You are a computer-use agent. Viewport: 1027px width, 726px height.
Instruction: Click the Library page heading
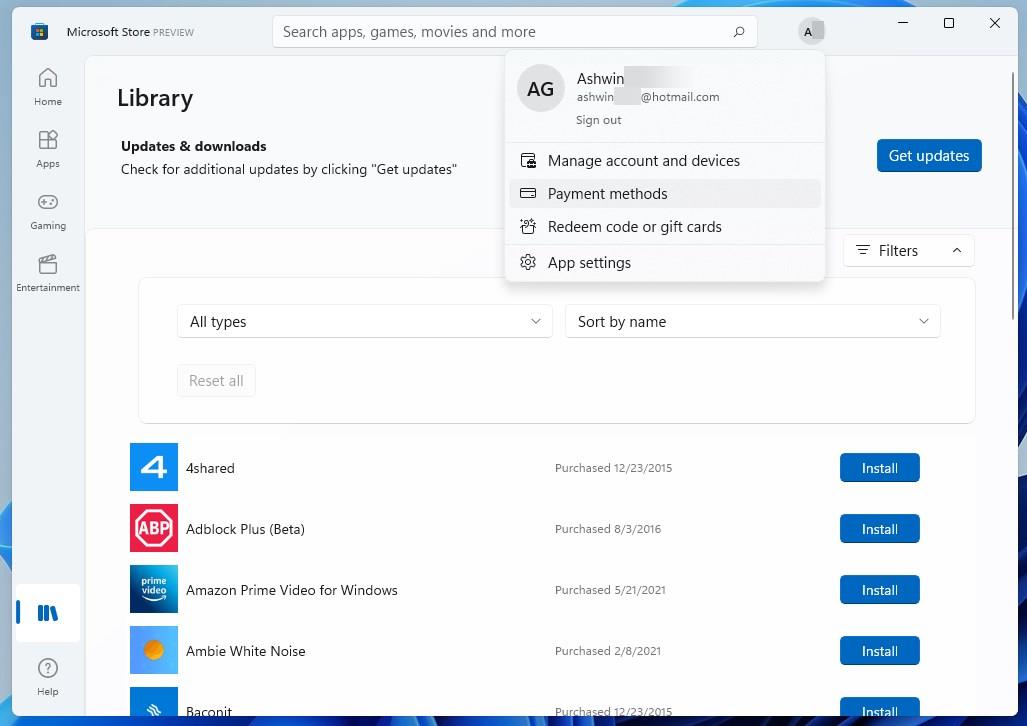(x=155, y=98)
